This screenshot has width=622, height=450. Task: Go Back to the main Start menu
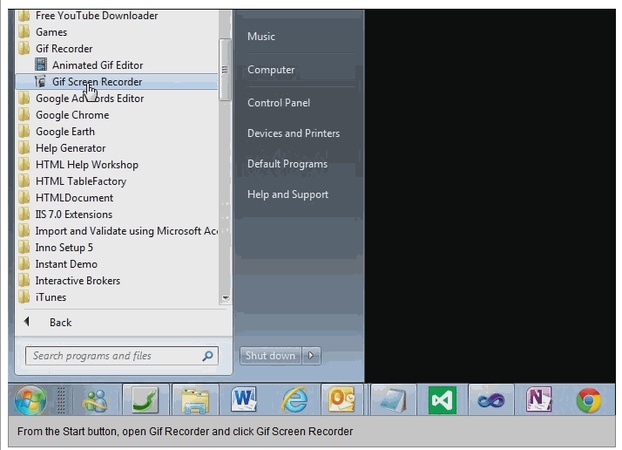[60, 322]
